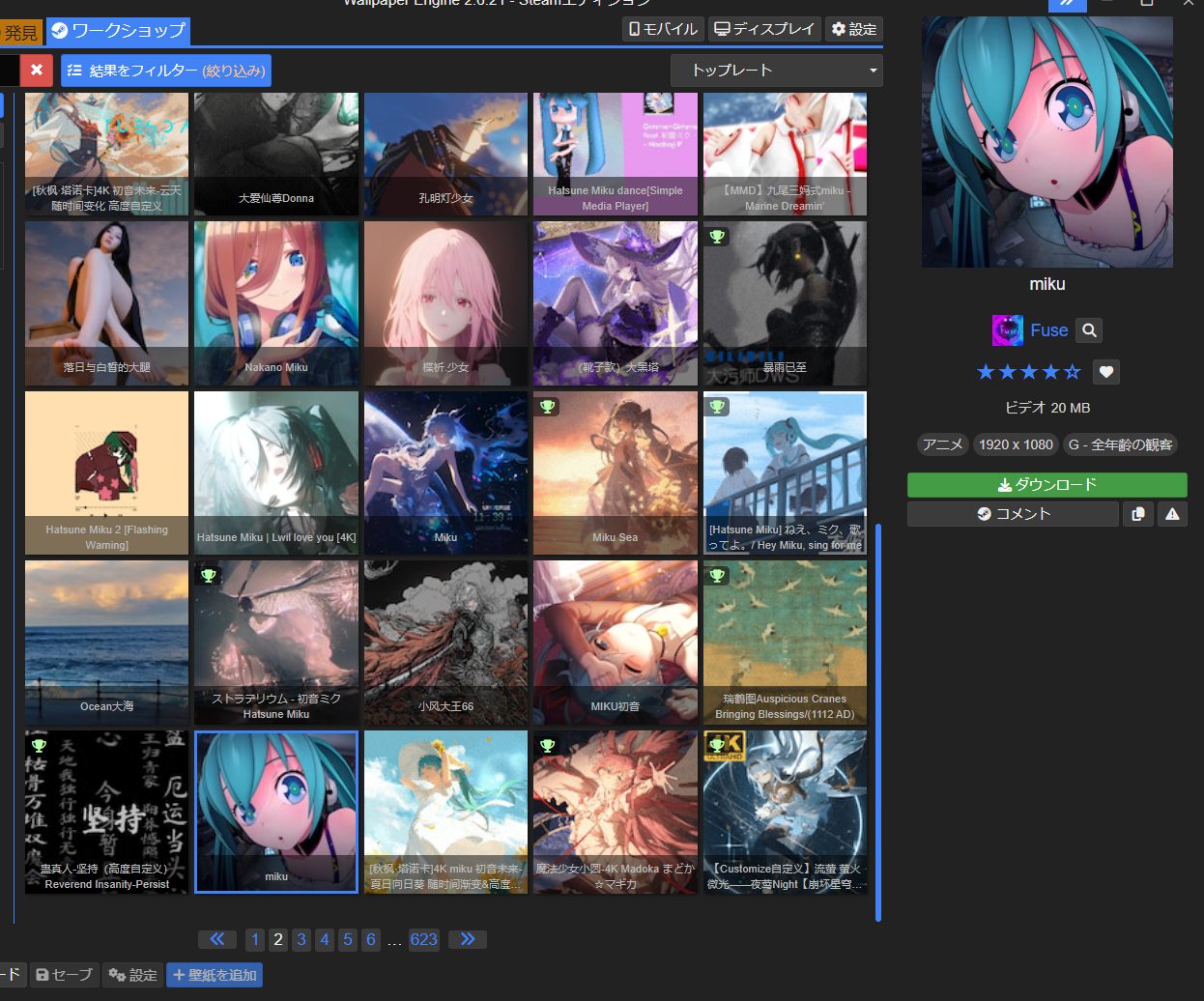Viewport: 1204px width, 1001px height.
Task: Open the コメント section
Action: tap(1013, 514)
